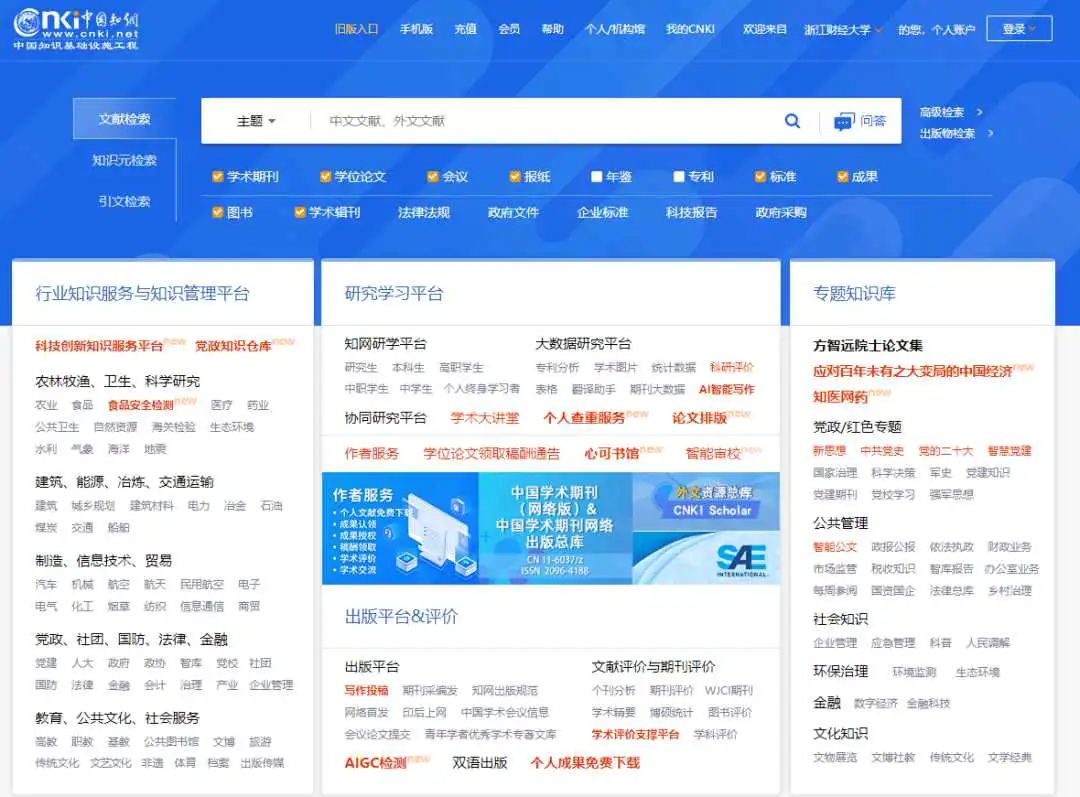Open 个人查重服务 link

584,418
